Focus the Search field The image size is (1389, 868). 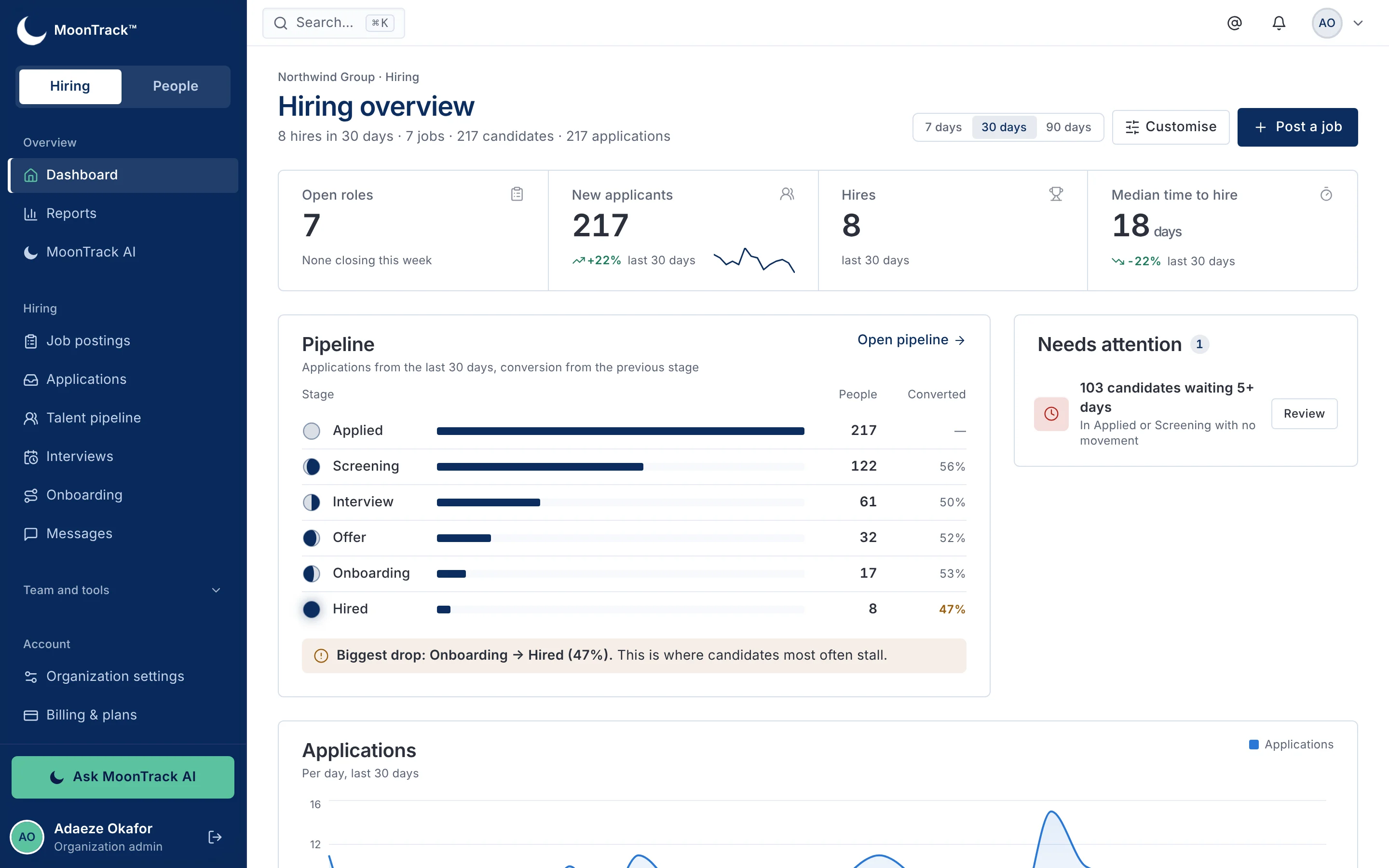pyautogui.click(x=333, y=23)
